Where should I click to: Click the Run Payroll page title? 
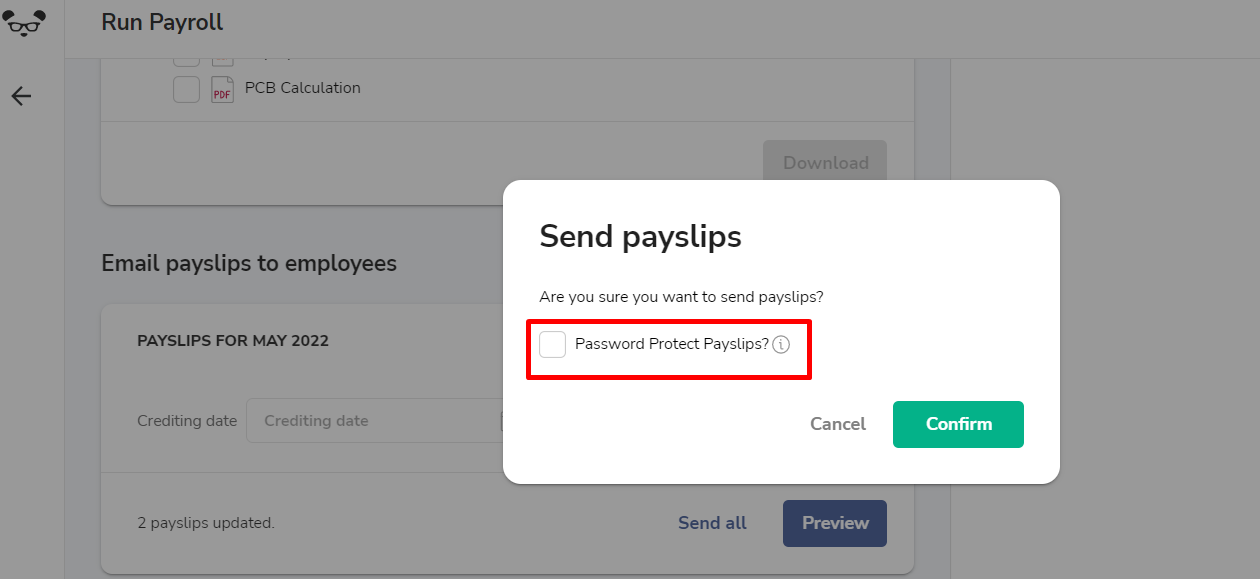162,22
